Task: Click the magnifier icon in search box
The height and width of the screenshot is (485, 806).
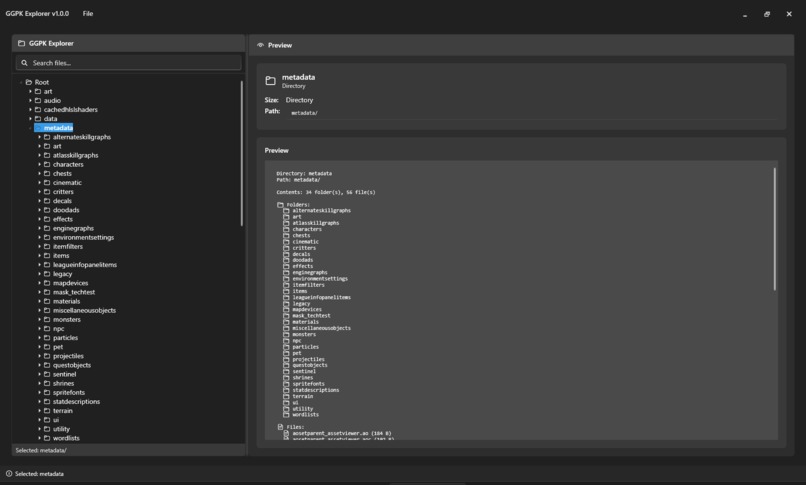Action: (x=24, y=63)
